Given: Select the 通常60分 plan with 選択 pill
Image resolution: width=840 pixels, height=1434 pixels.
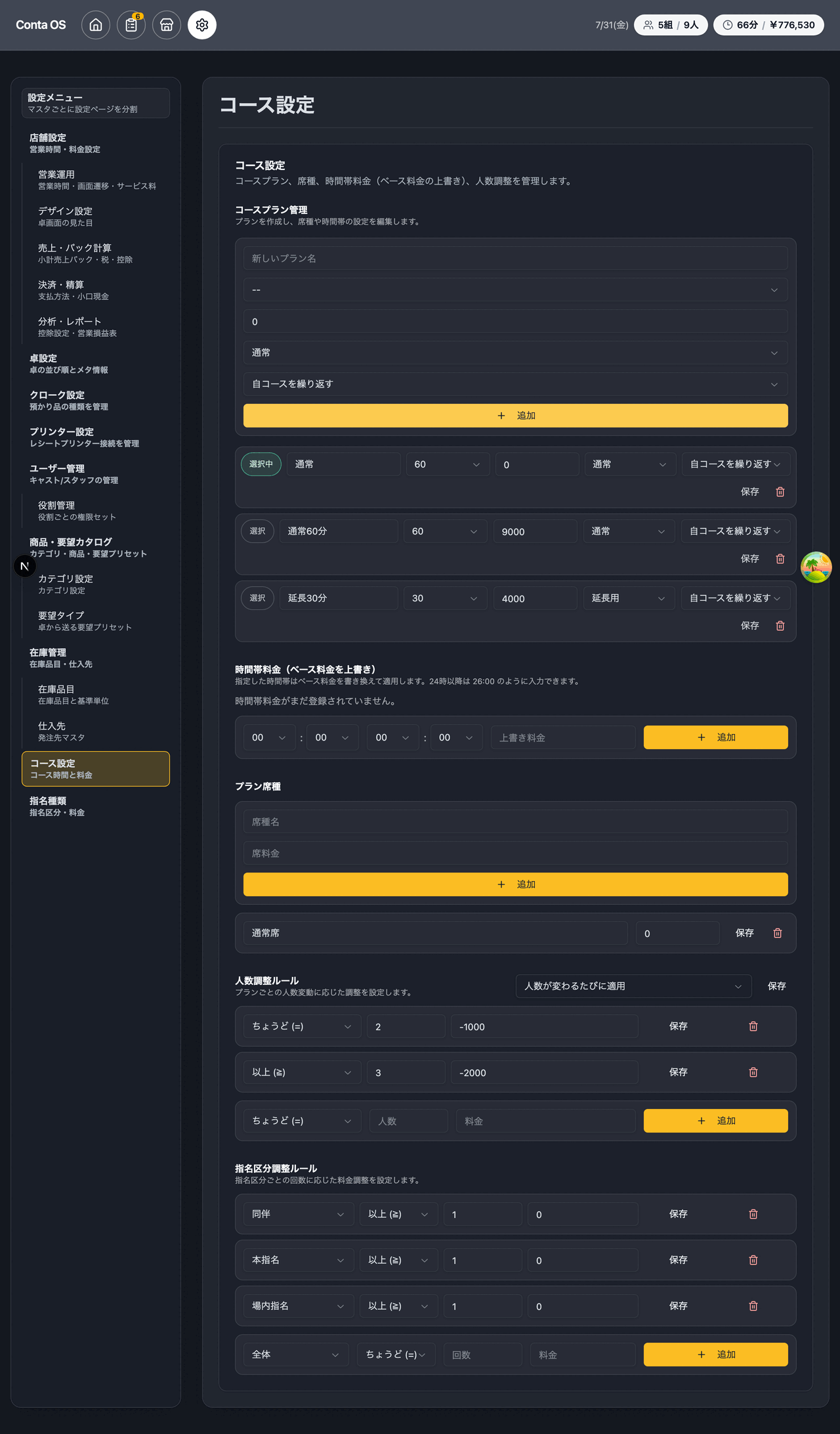Looking at the screenshot, I should coord(258,531).
